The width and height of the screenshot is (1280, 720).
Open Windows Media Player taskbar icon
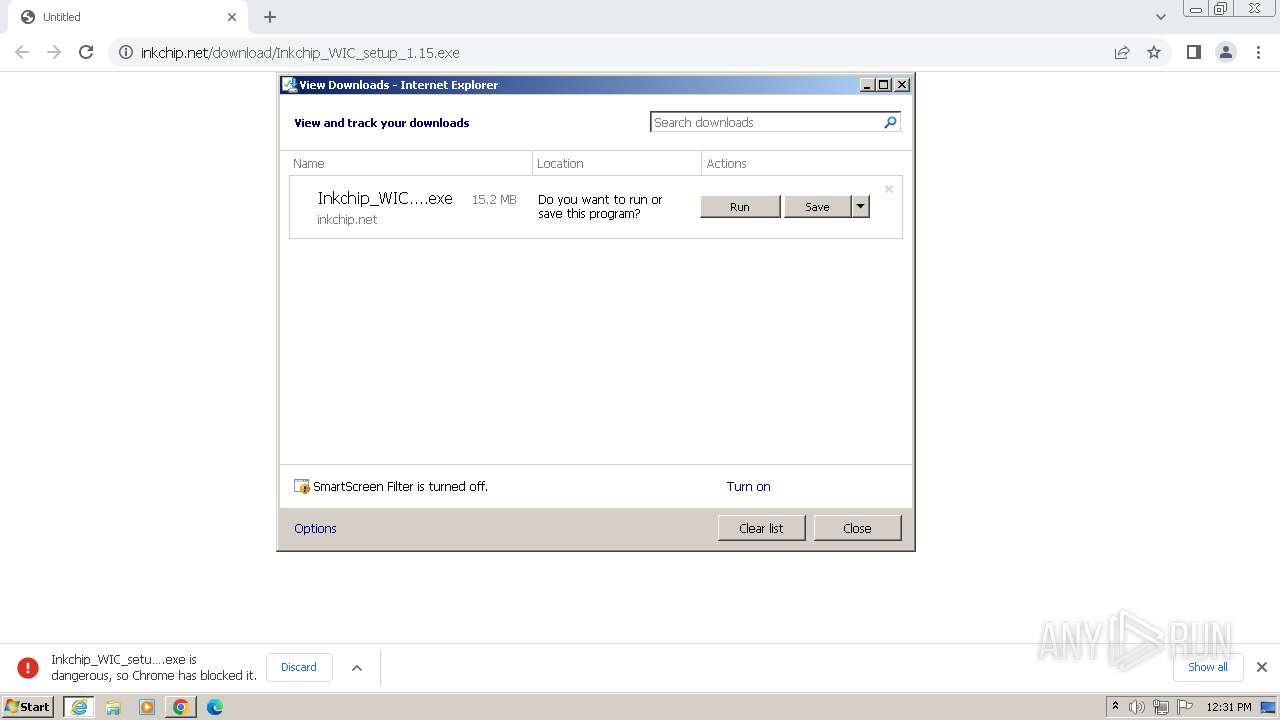147,707
